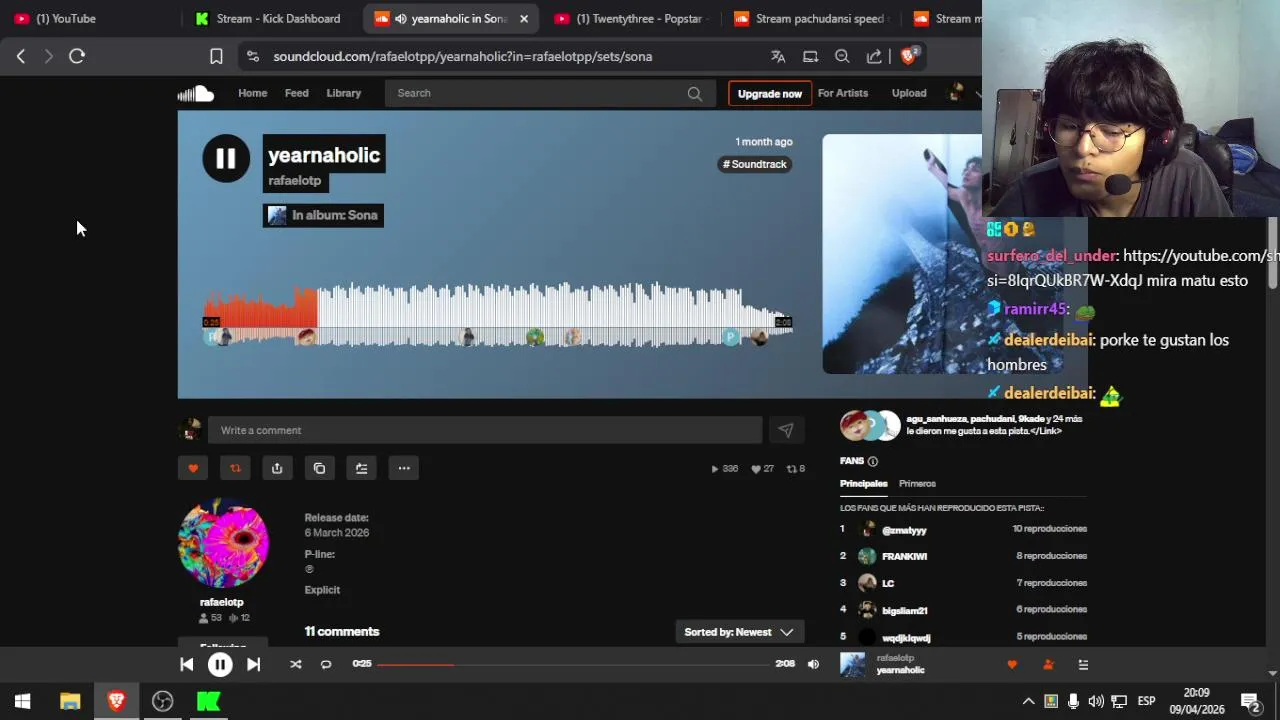Screen dimensions: 1280x720
Task: Click the address bar share icon
Action: pos(874,56)
